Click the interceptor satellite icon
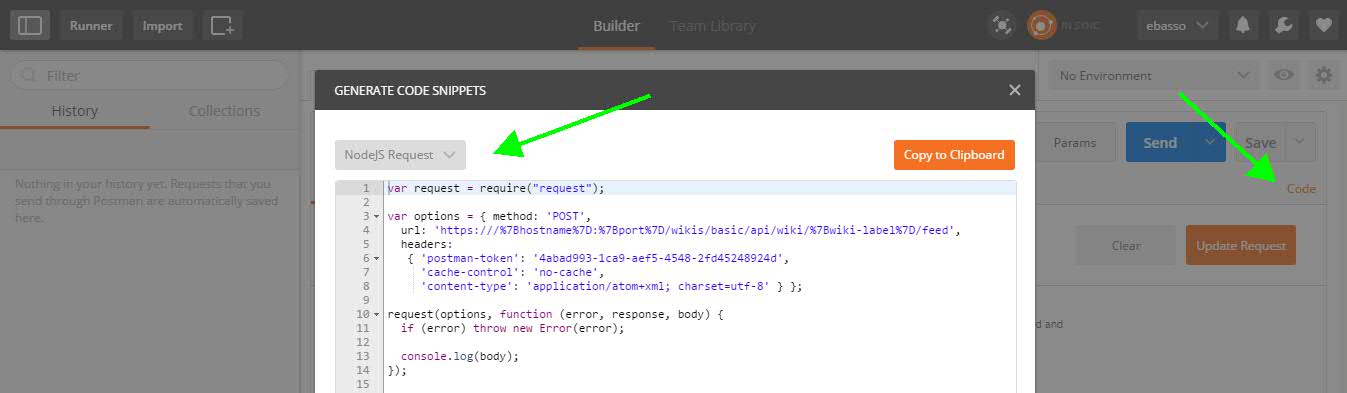This screenshot has height=393, width=1347. pos(1001,25)
